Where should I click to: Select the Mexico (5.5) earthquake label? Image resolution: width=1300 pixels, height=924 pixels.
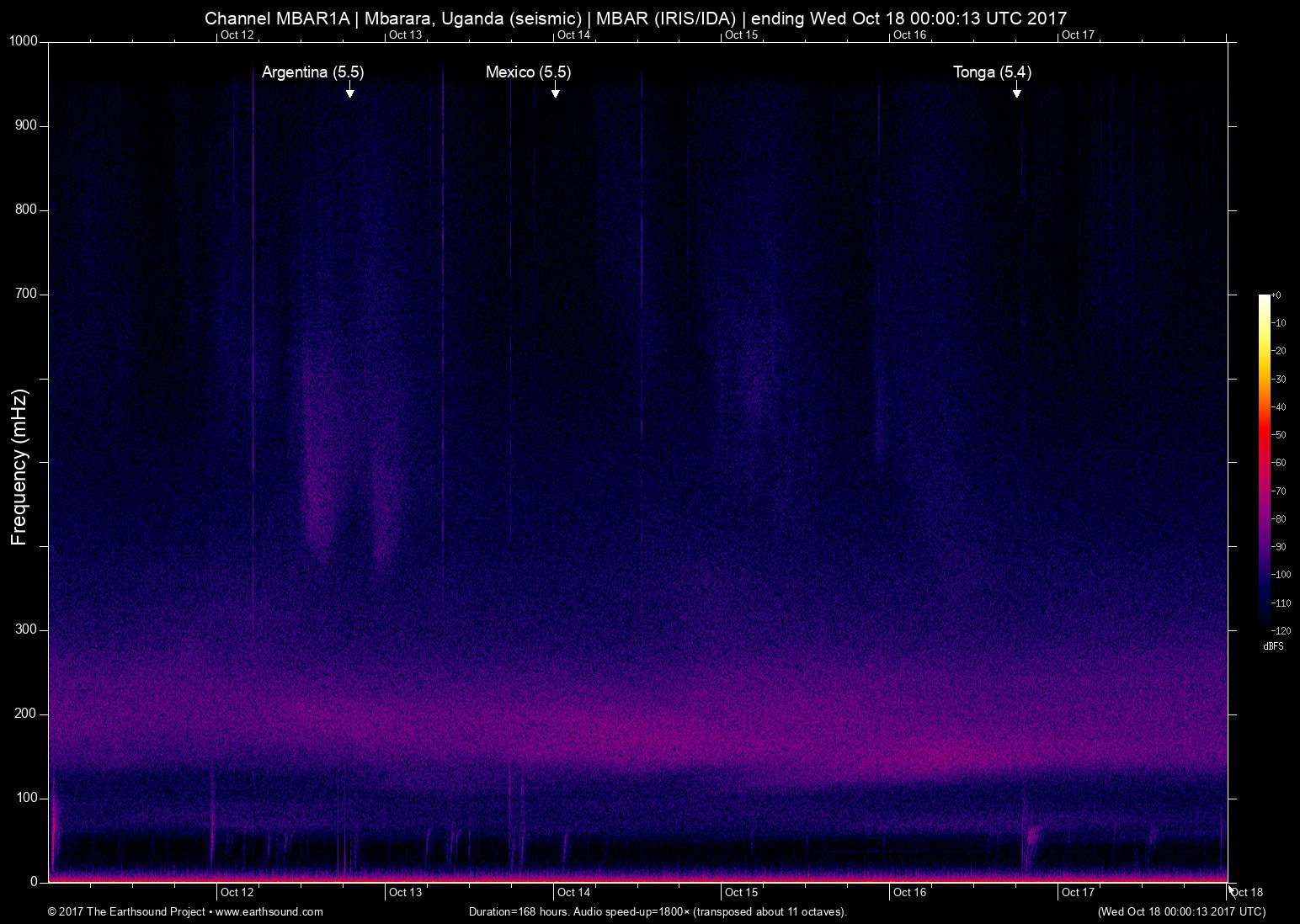pyautogui.click(x=528, y=72)
